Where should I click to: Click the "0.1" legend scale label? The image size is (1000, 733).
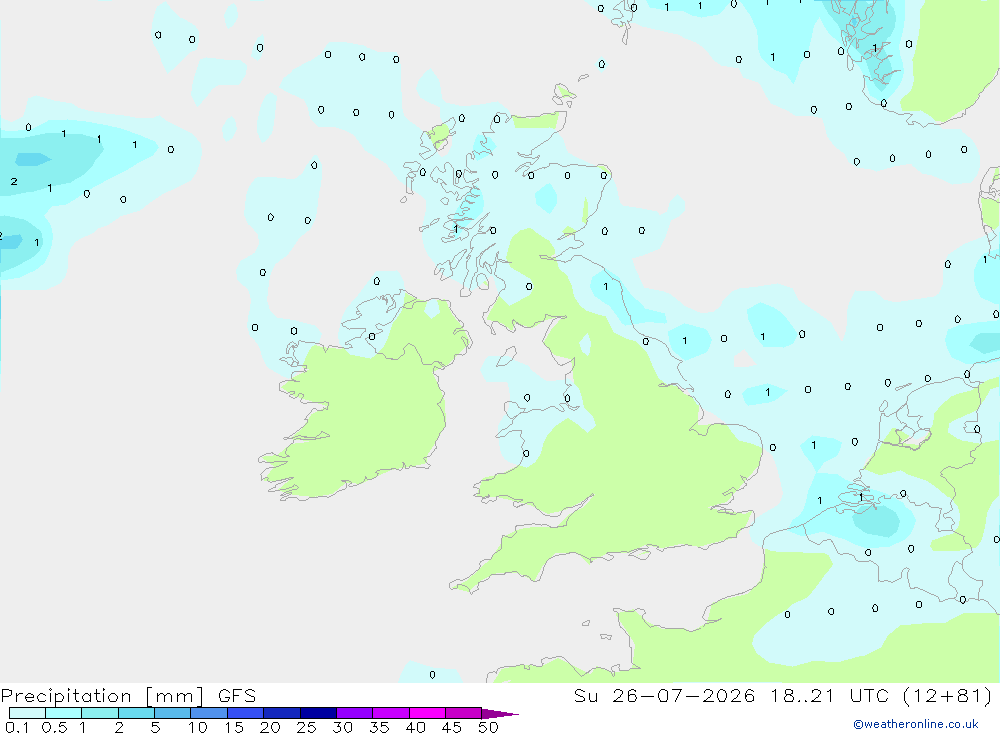pos(17,727)
